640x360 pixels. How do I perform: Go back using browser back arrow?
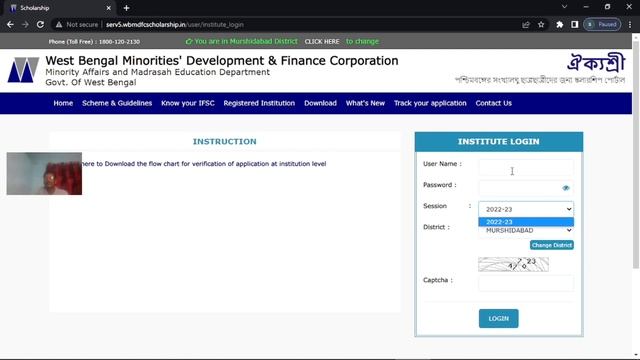point(10,24)
